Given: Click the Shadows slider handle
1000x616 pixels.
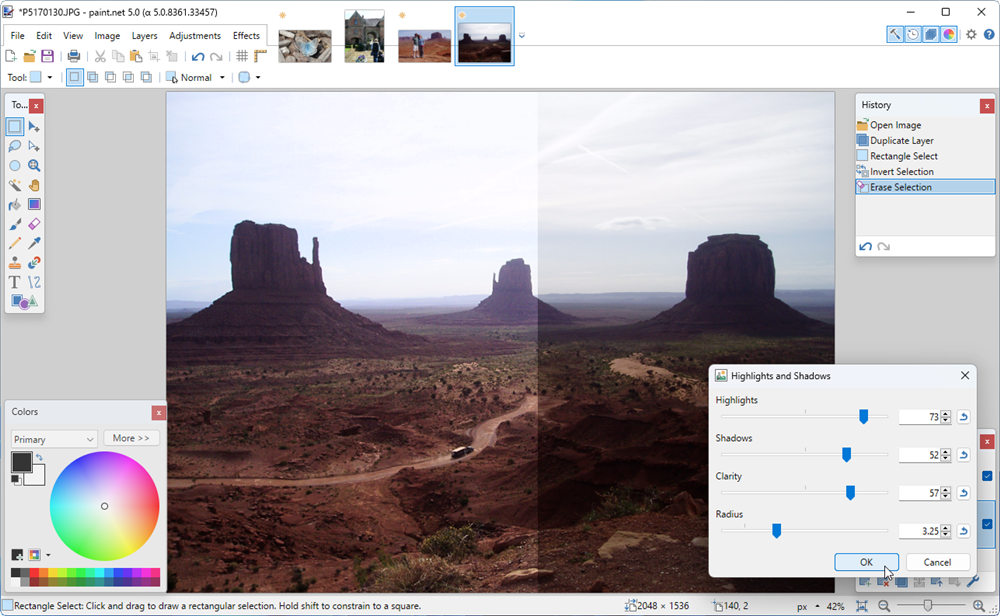Looking at the screenshot, I should point(846,455).
